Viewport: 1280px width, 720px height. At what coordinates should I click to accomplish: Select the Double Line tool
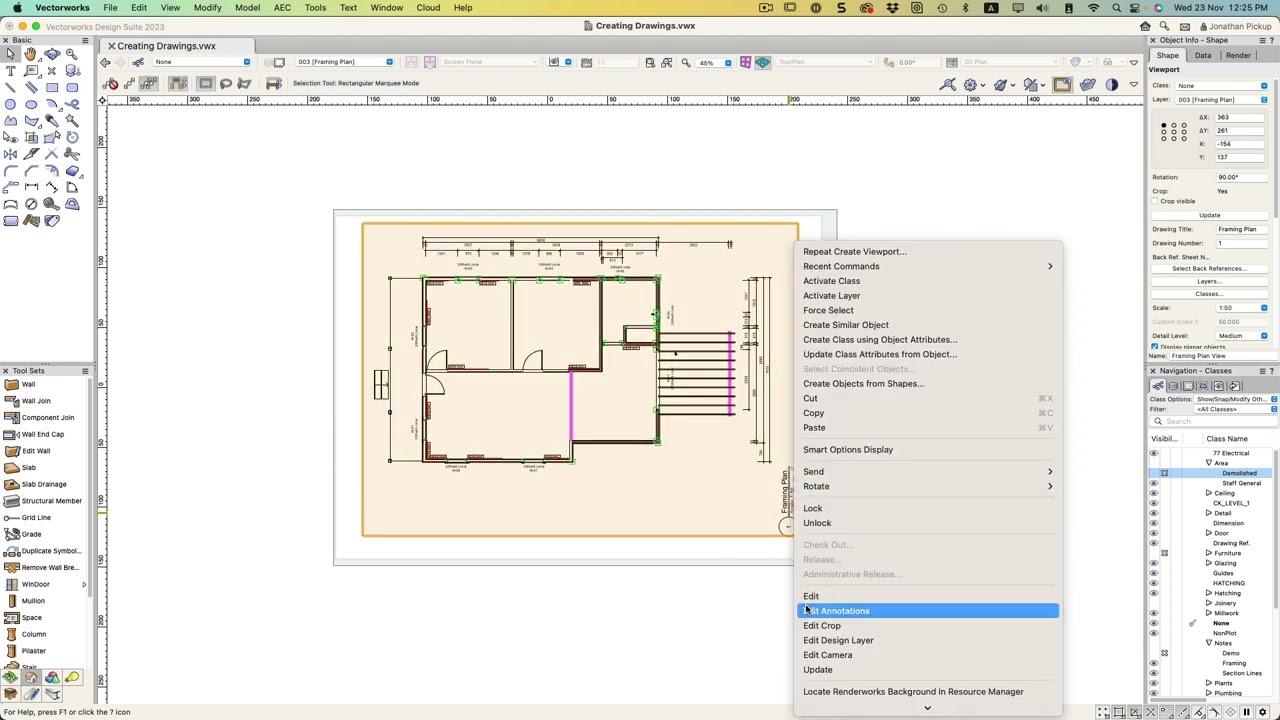[x=31, y=88]
